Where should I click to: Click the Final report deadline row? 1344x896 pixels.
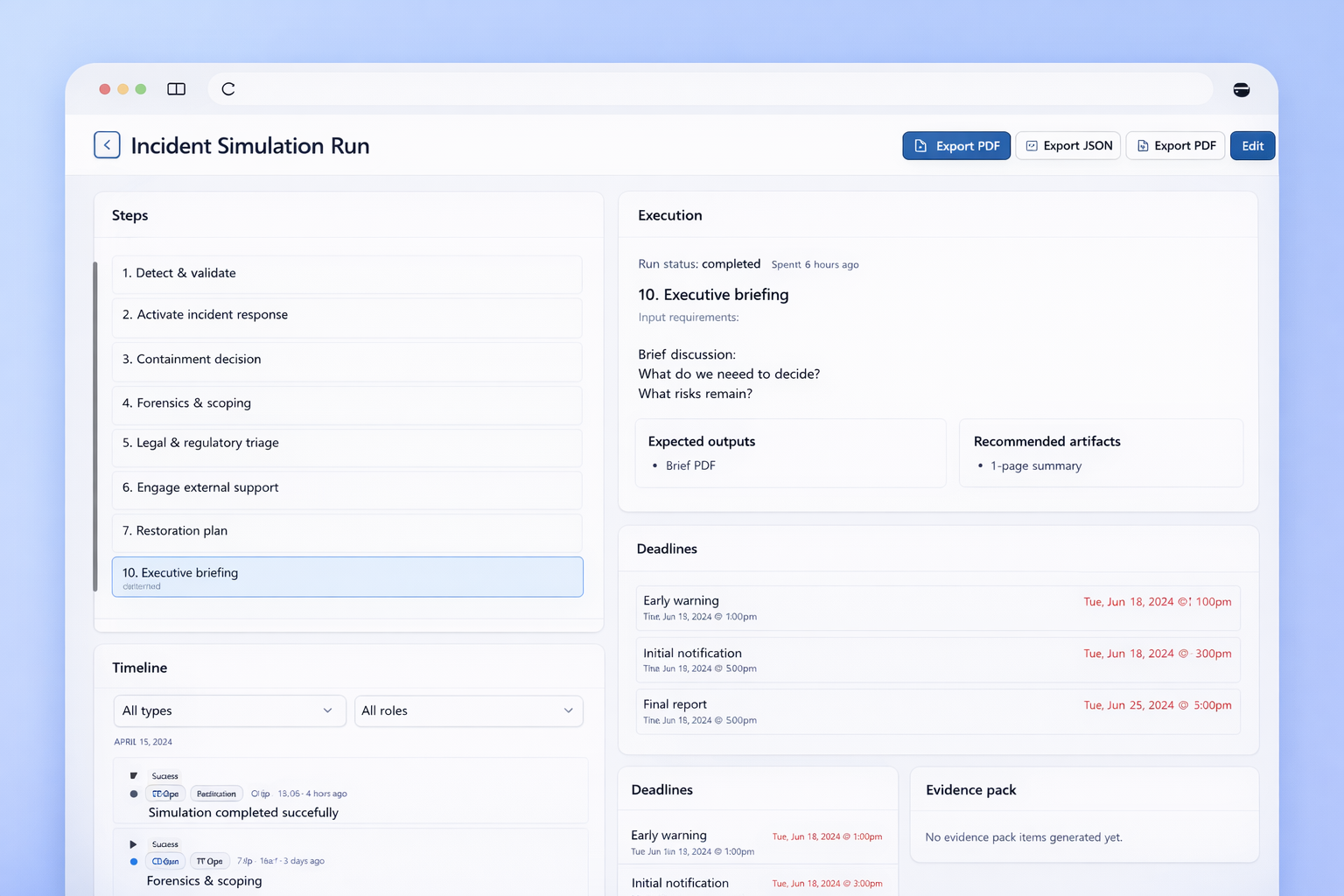point(937,711)
